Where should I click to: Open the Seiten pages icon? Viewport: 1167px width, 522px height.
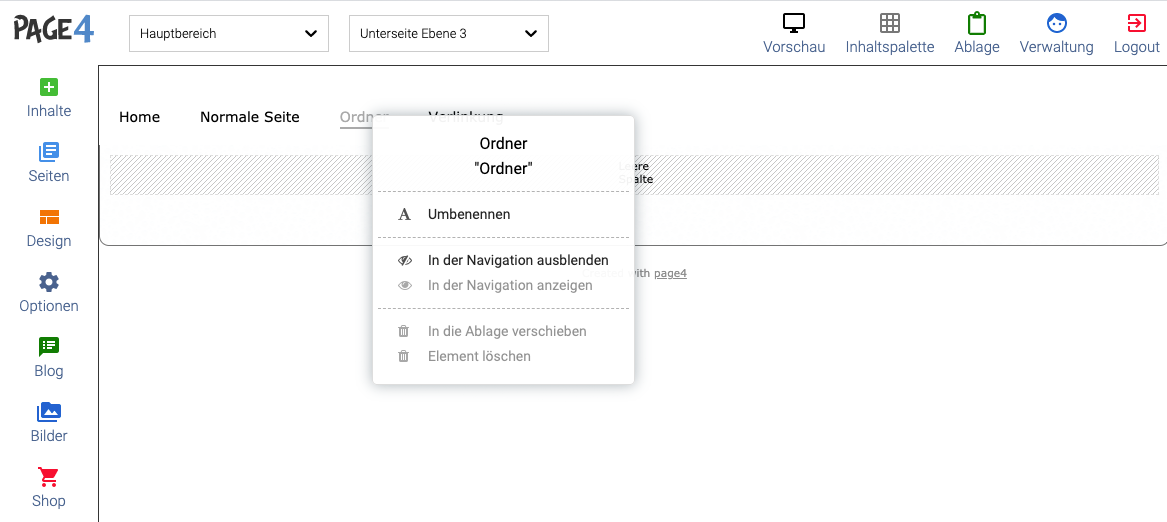point(48,152)
